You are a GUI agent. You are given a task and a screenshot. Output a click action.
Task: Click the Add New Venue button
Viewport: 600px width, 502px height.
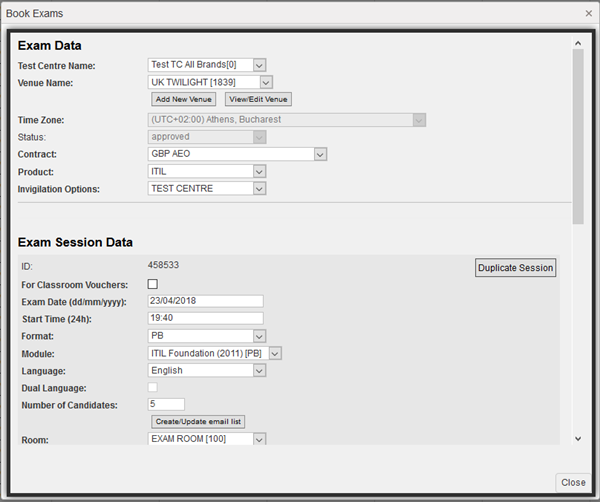184,99
